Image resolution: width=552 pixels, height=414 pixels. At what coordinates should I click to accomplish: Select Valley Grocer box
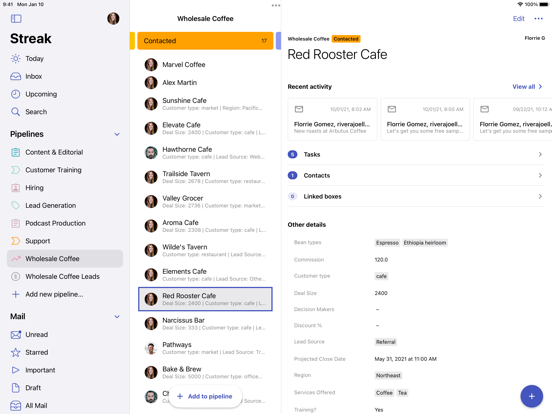(x=205, y=201)
